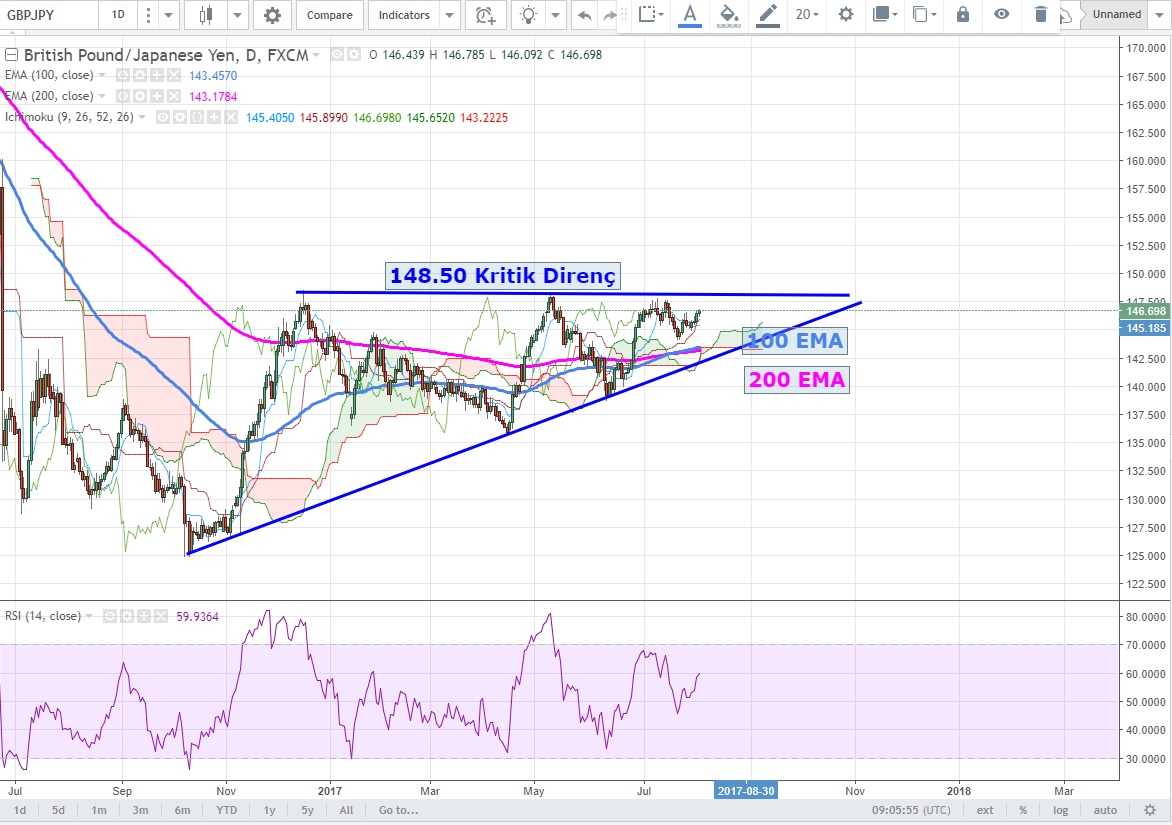Open the alert clock icon

[485, 15]
